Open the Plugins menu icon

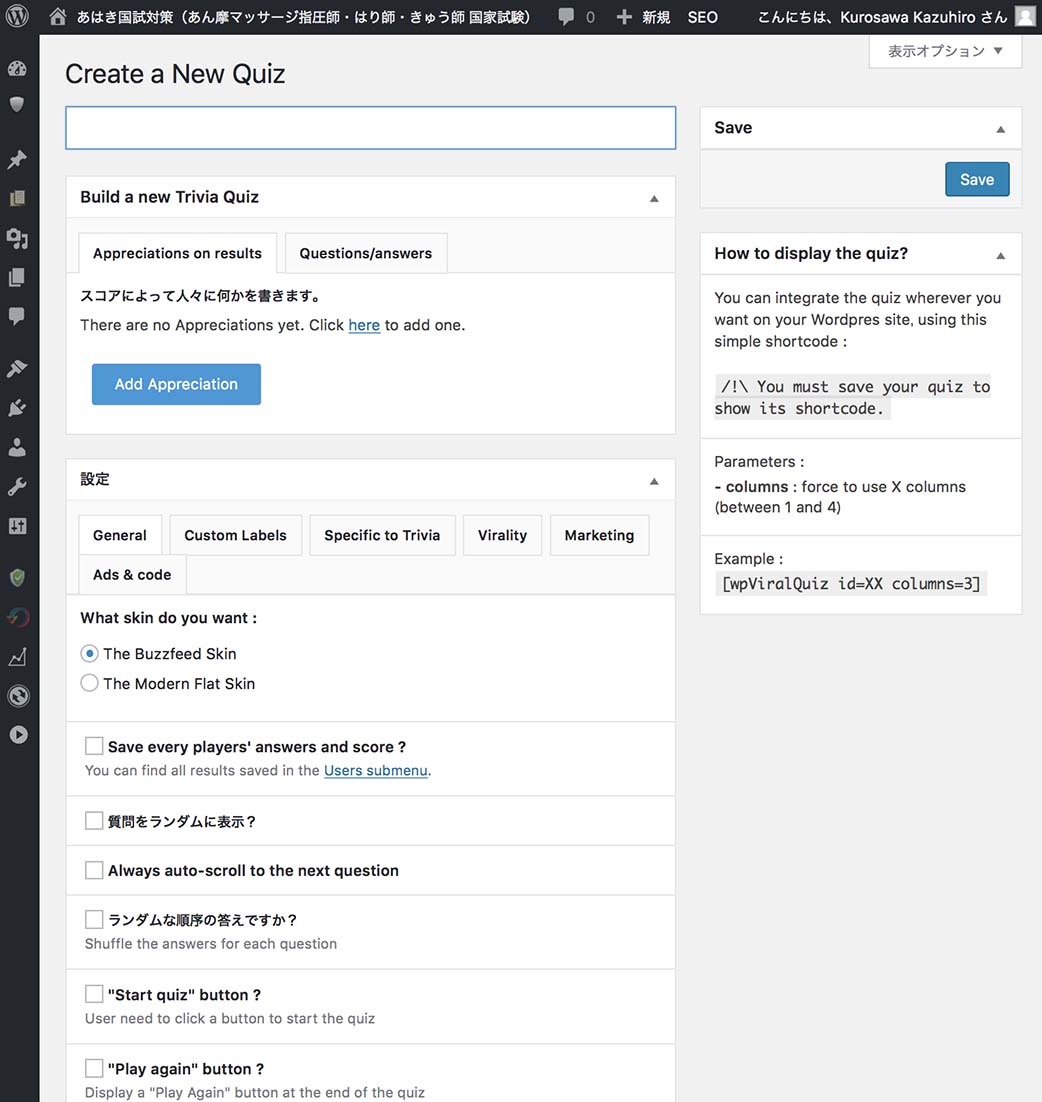point(17,408)
